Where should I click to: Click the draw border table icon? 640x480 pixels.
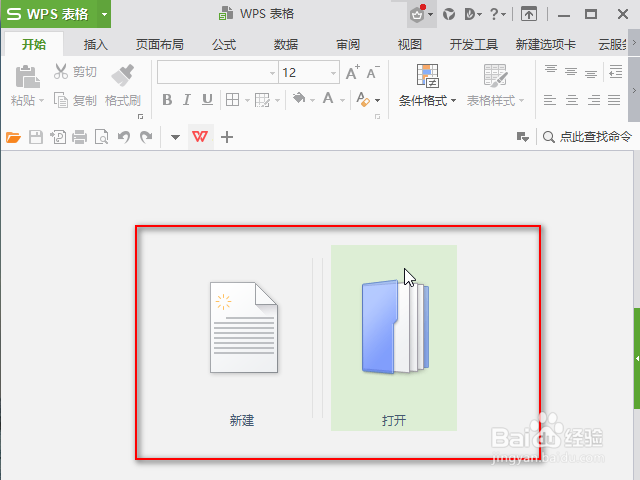coord(262,100)
